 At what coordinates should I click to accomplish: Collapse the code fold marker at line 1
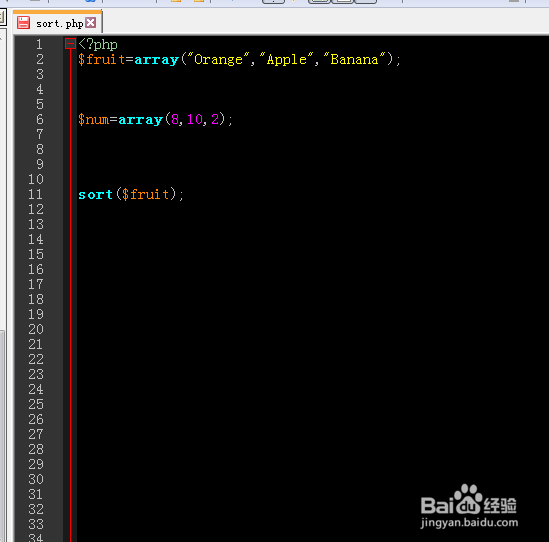(70, 44)
